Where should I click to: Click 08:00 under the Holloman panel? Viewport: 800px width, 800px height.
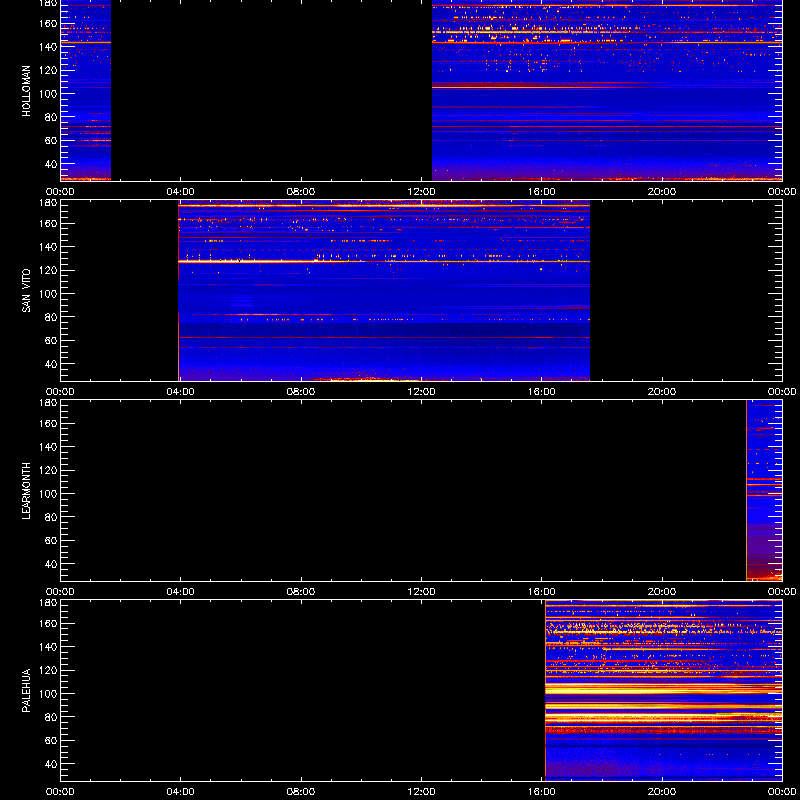click(x=301, y=192)
